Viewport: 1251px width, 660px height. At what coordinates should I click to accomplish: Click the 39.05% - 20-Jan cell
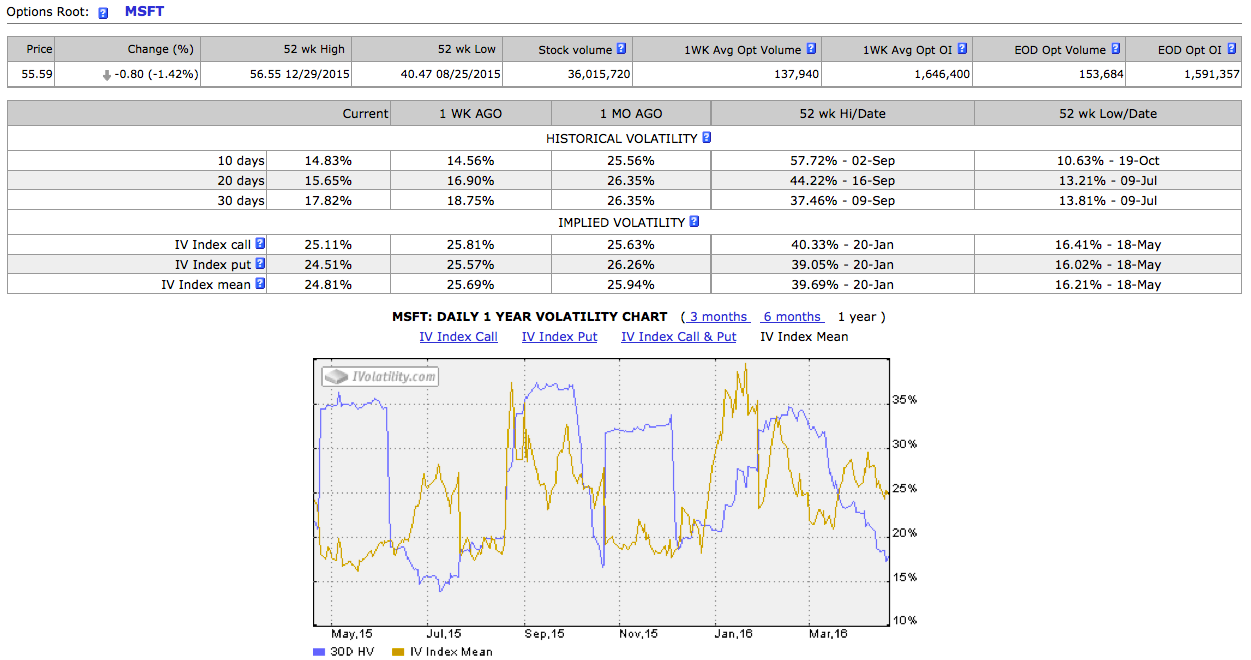coord(843,264)
